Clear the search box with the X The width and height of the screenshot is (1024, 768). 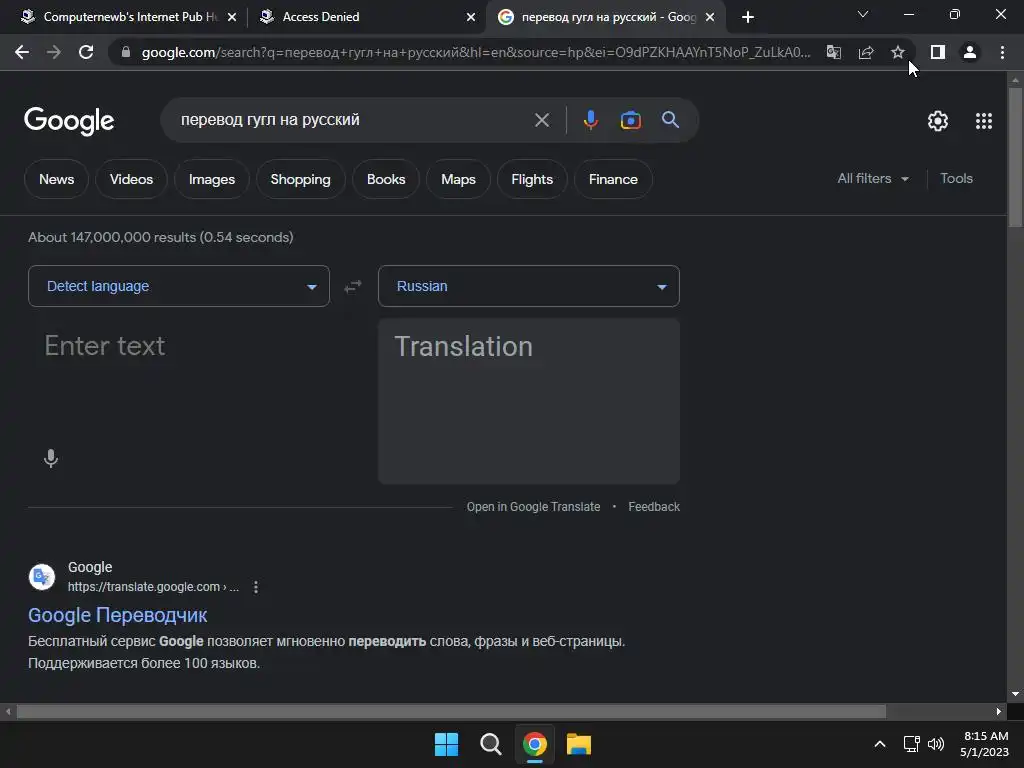[x=541, y=120]
